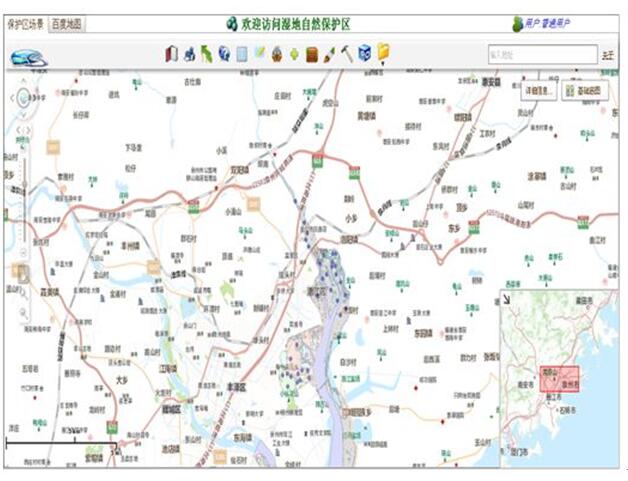Switch to the 保护区场景 tab

click(x=25, y=22)
